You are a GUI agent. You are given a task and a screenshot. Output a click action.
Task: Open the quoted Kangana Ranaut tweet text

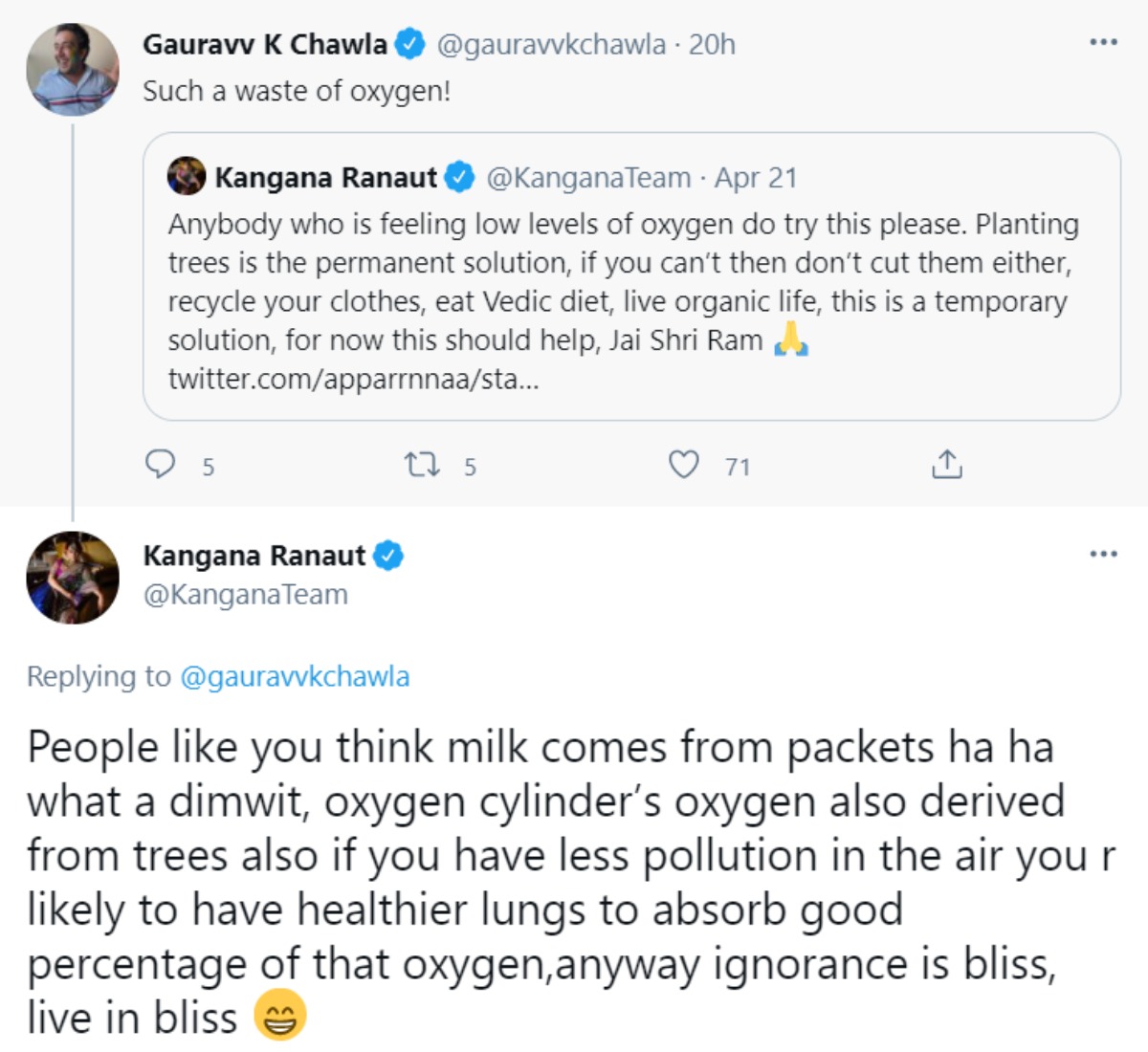pos(622,282)
